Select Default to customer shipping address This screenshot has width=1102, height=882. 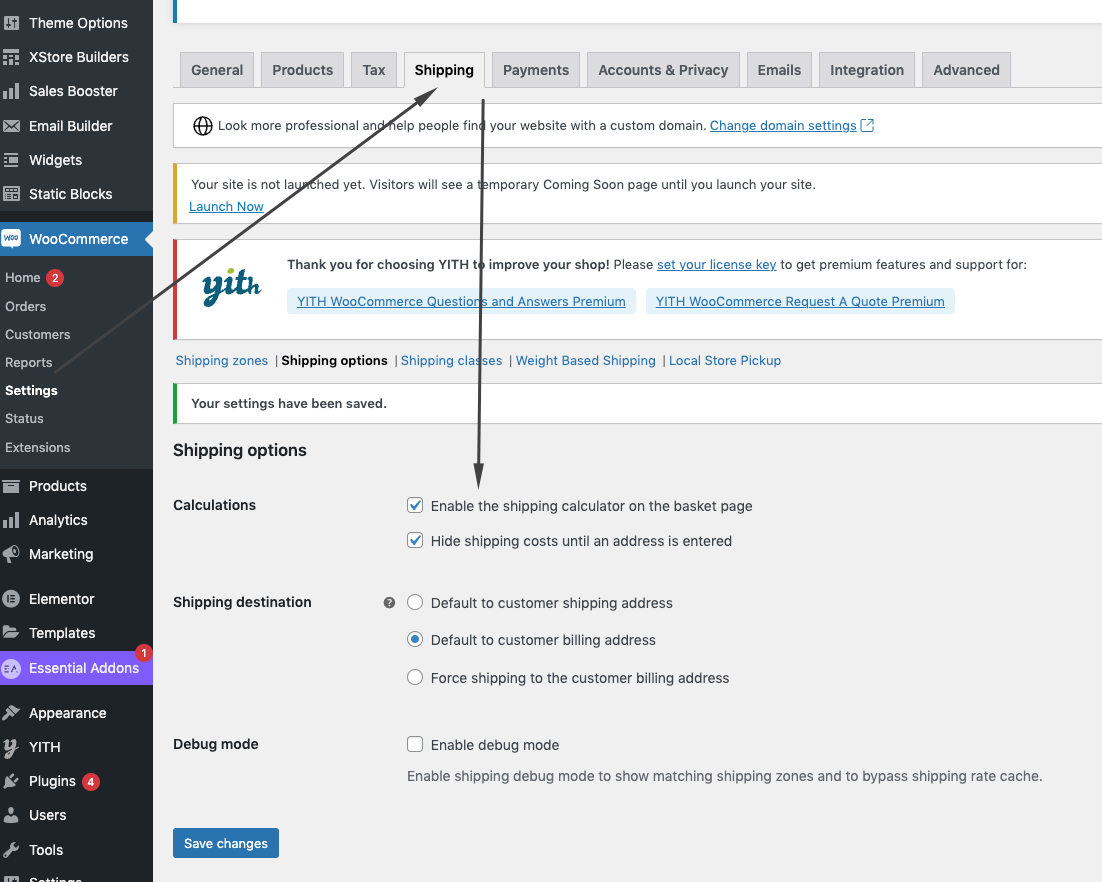click(x=415, y=602)
